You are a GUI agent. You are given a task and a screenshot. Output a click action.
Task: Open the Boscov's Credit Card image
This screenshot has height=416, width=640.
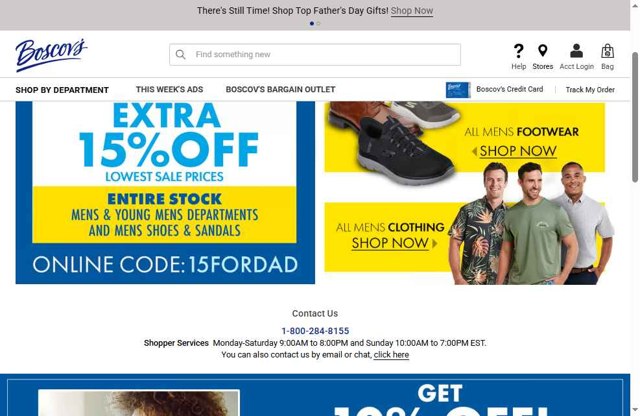point(458,90)
